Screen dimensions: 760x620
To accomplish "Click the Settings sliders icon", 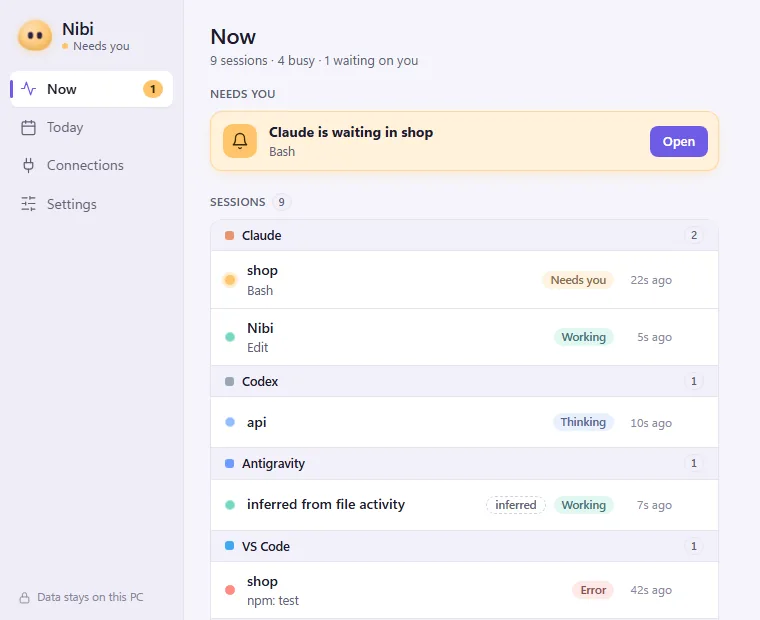I will point(29,204).
